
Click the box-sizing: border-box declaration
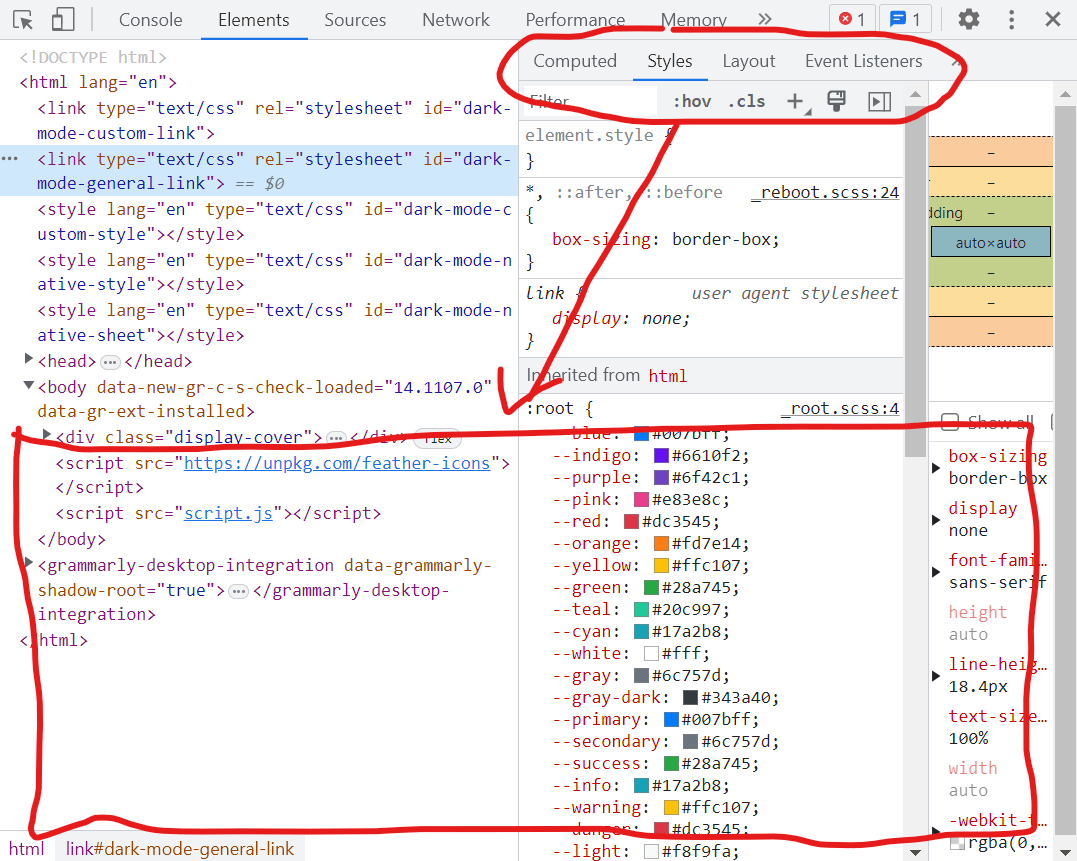(666, 240)
